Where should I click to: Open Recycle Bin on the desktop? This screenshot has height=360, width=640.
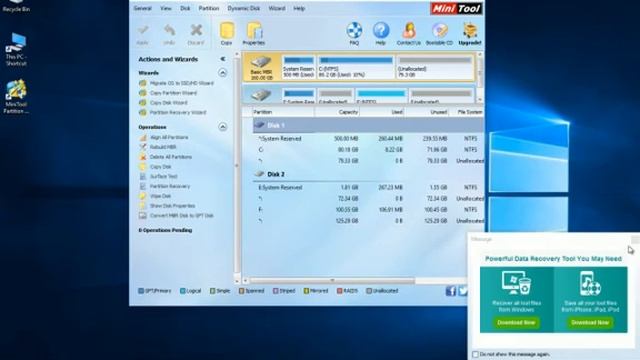(16, 6)
